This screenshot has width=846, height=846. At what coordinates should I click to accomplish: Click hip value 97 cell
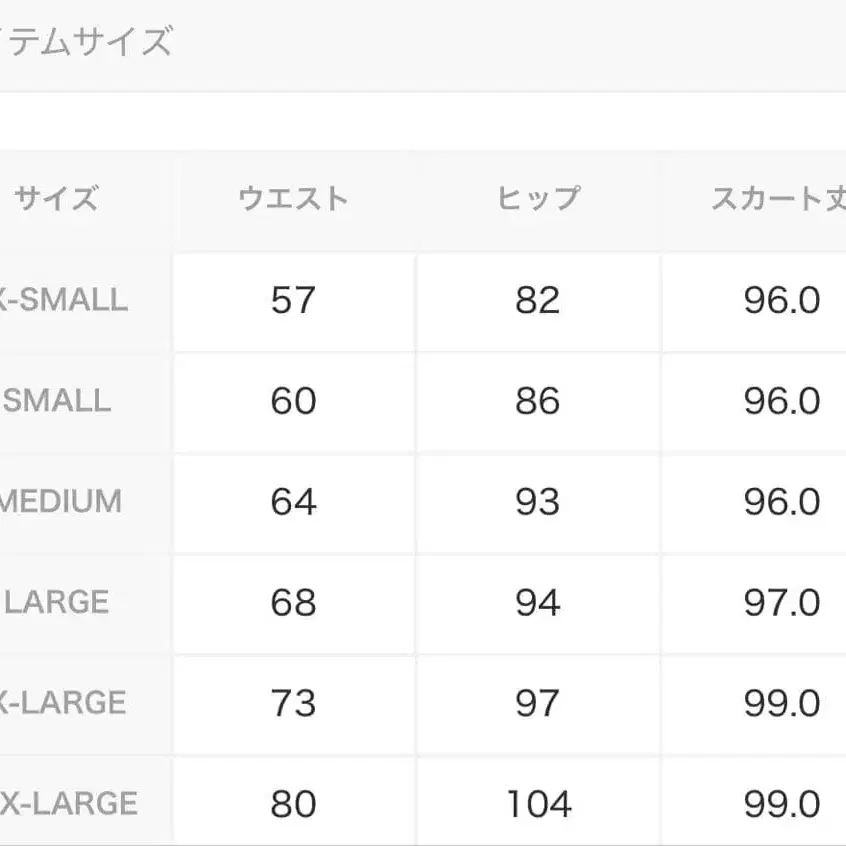(x=538, y=703)
